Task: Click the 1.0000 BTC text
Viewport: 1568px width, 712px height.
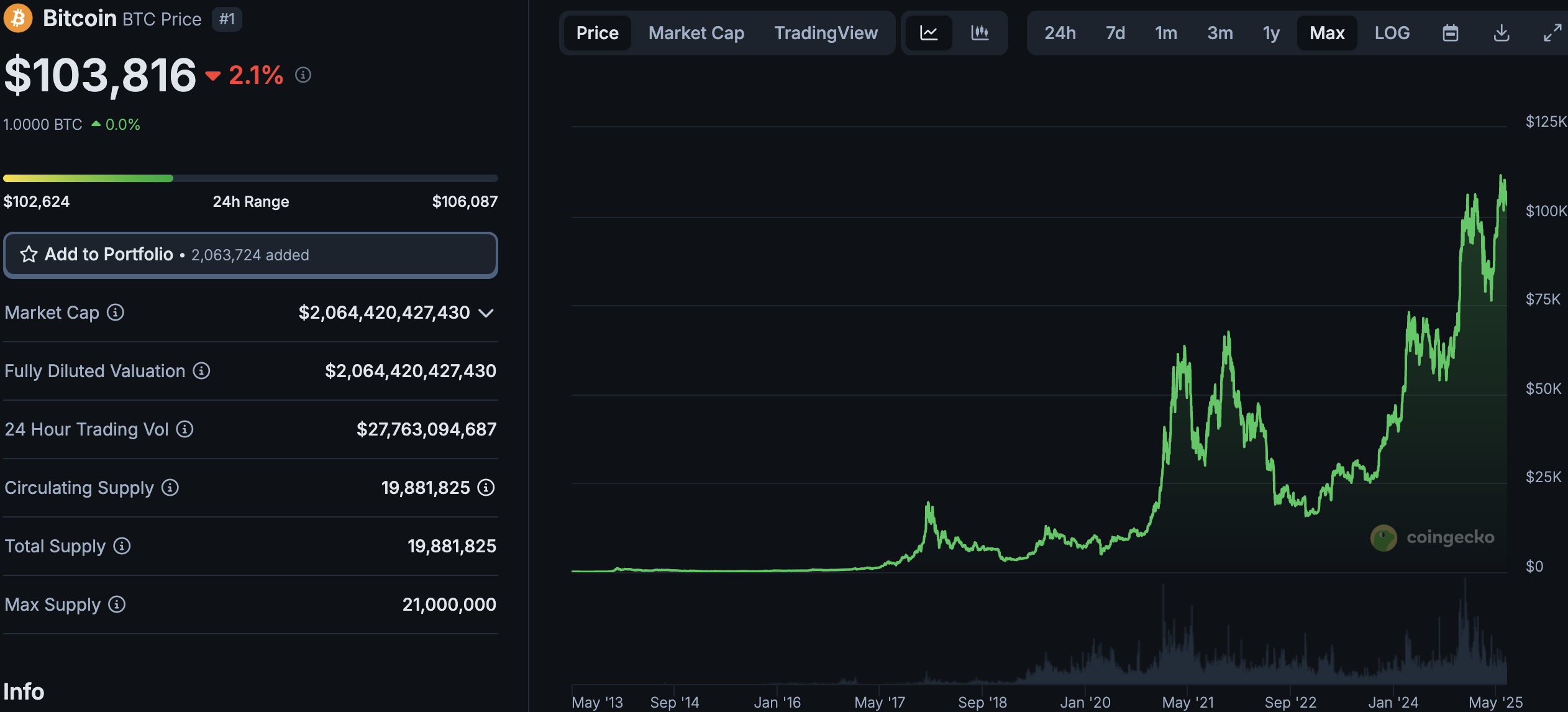Action: tap(43, 124)
